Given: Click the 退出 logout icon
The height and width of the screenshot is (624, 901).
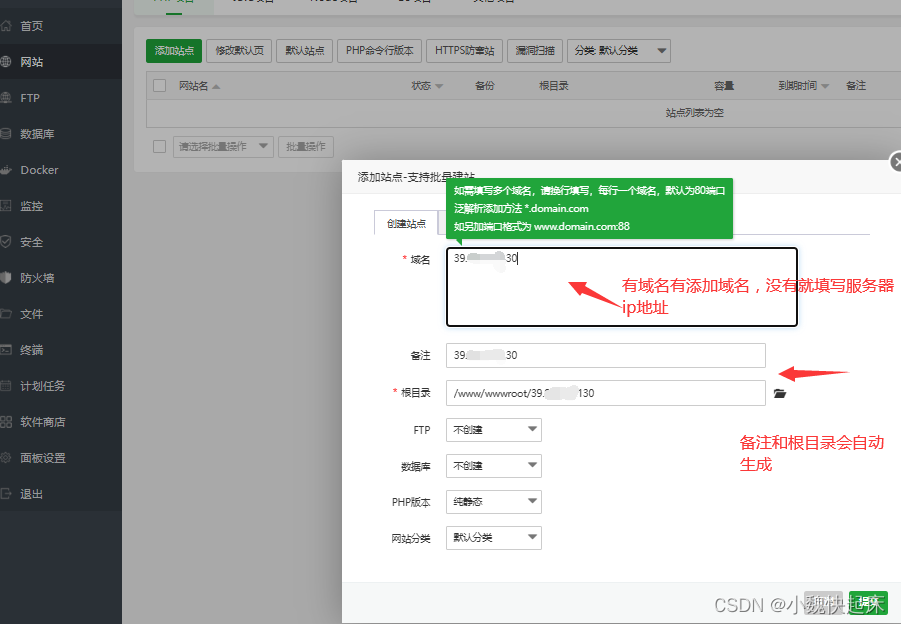Looking at the screenshot, I should coord(6,494).
